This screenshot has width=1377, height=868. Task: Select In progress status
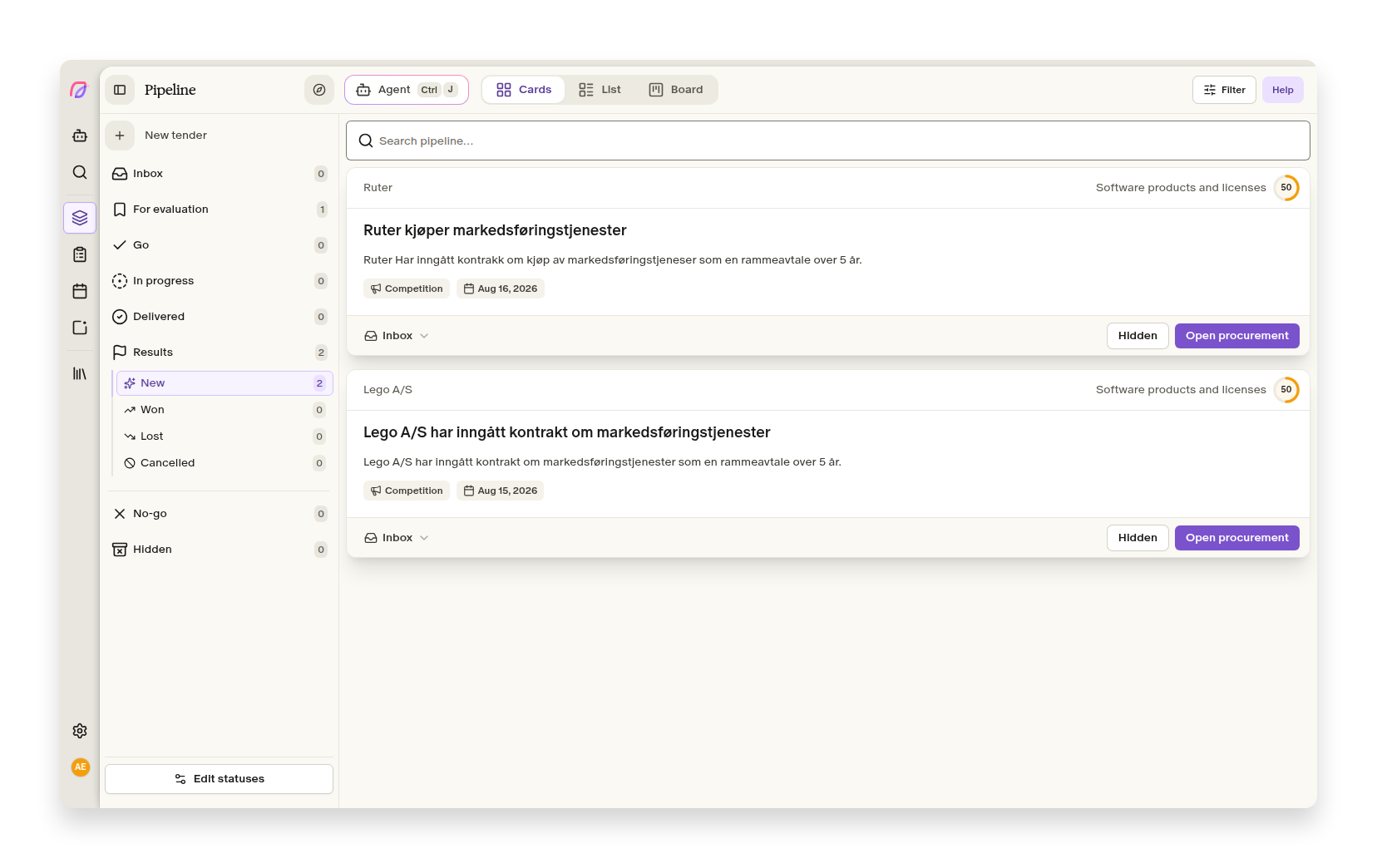[220, 281]
